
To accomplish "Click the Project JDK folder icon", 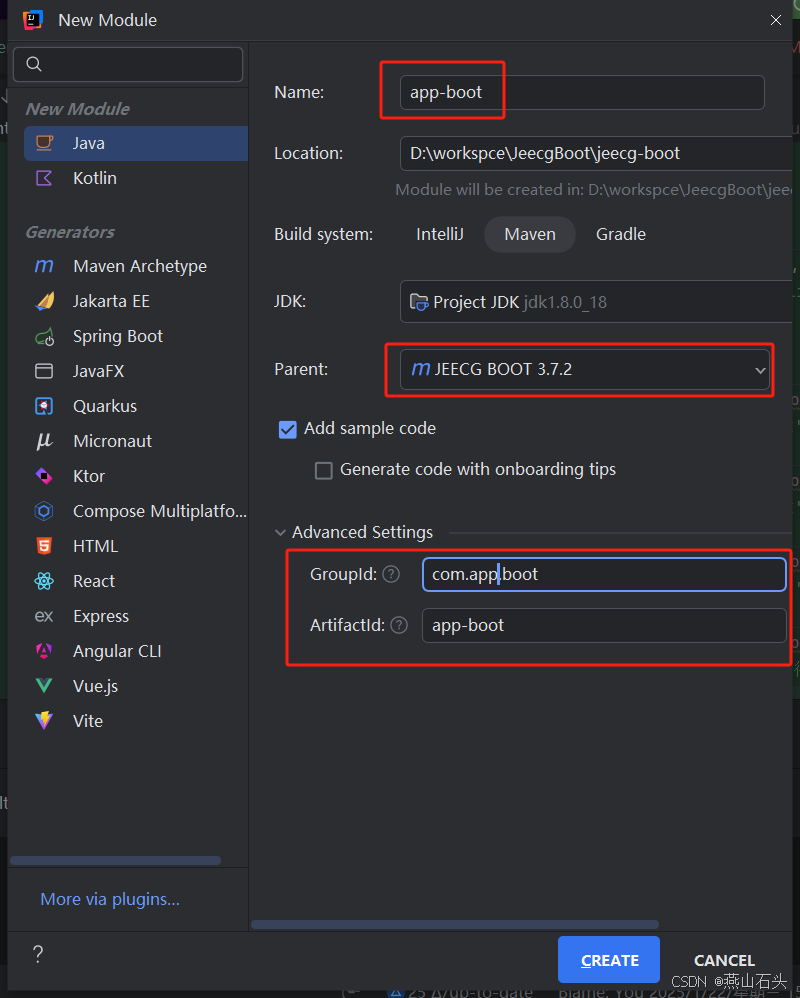I will [419, 302].
